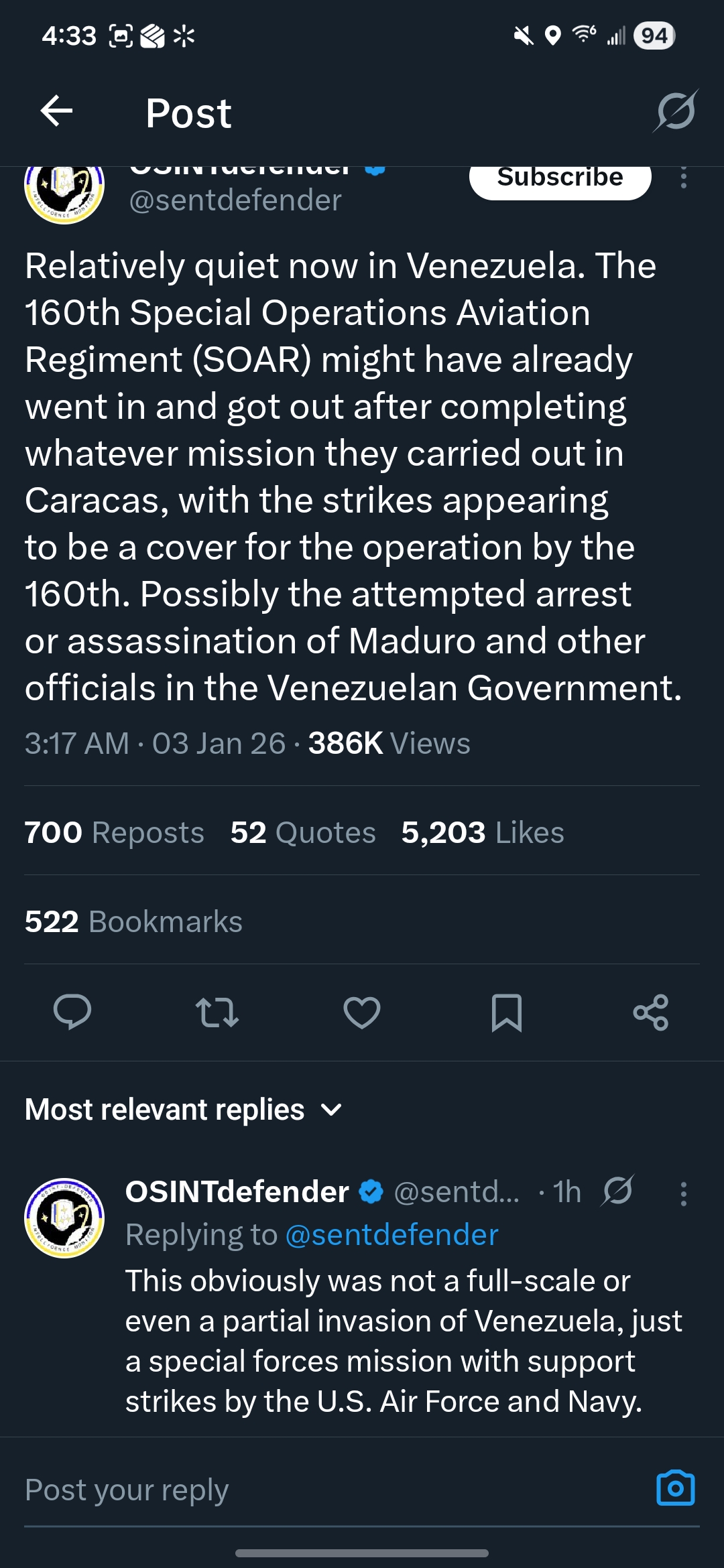Open the reply author's profile picture
Image resolution: width=724 pixels, height=1568 pixels.
pos(64,1218)
